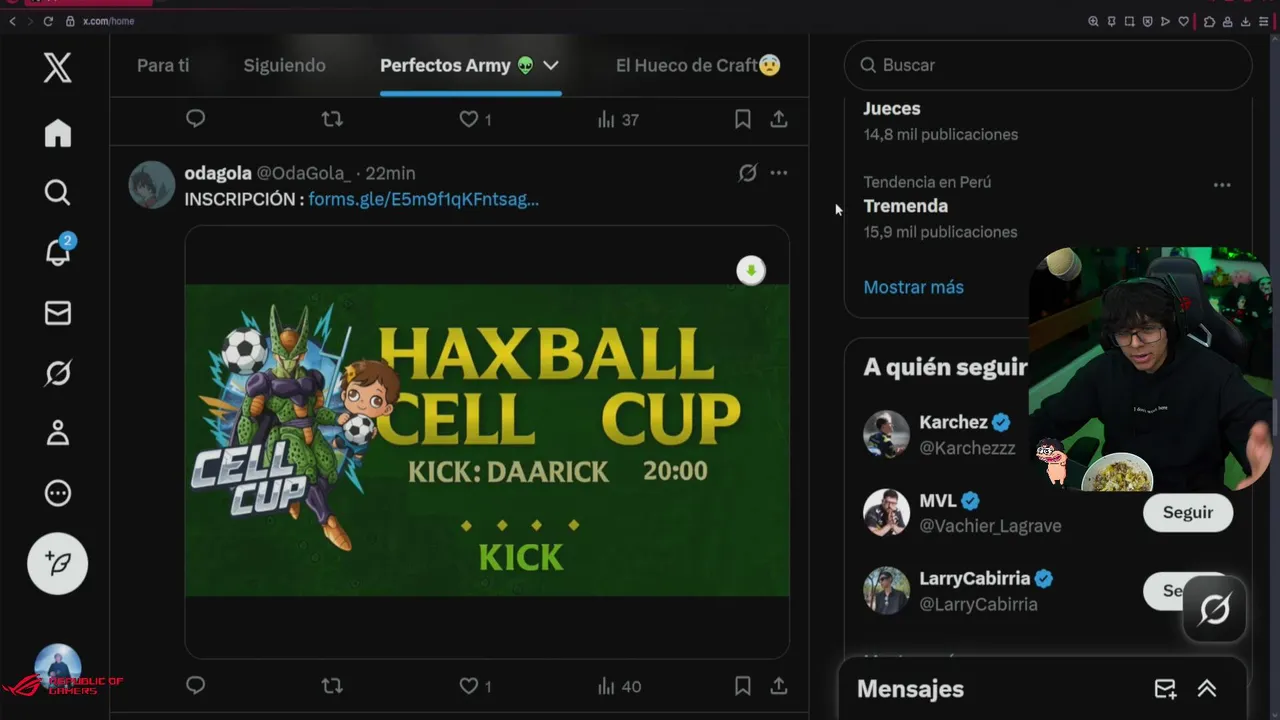Repost the post with 37 views

coord(332,119)
